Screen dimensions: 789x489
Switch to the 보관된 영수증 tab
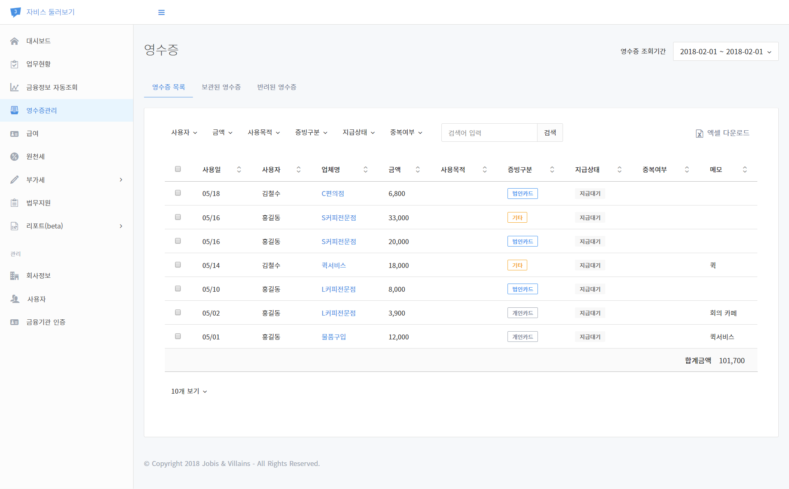[221, 88]
